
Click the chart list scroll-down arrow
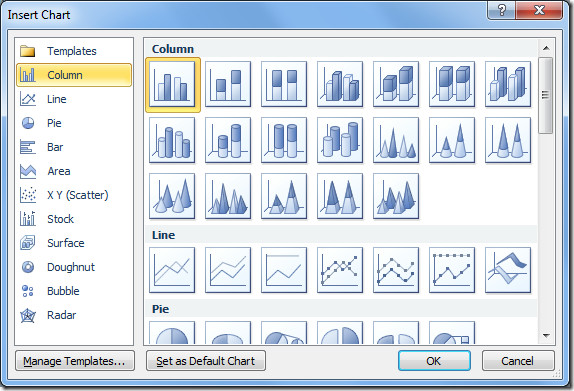[546, 336]
